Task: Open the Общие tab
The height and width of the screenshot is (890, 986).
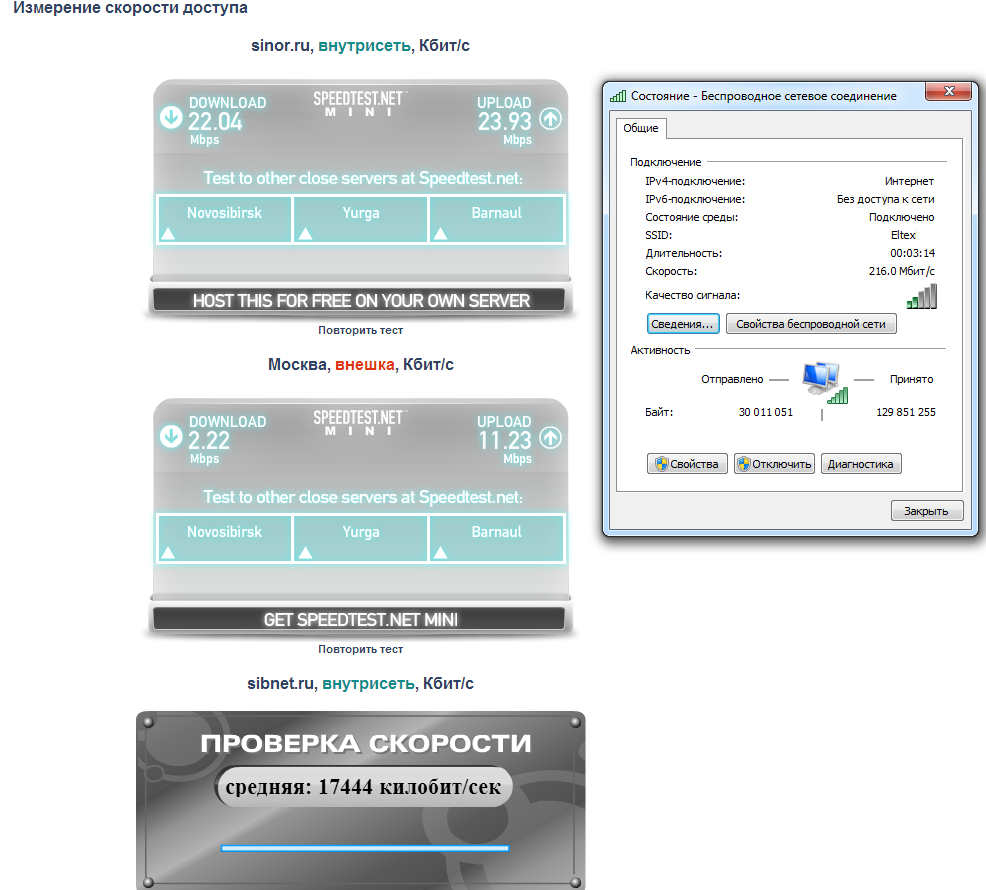Action: click(x=641, y=128)
